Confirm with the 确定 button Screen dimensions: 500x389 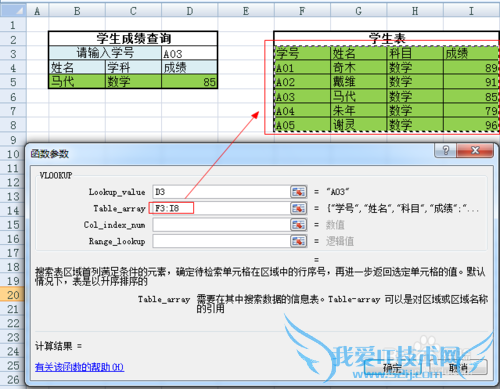[392, 368]
